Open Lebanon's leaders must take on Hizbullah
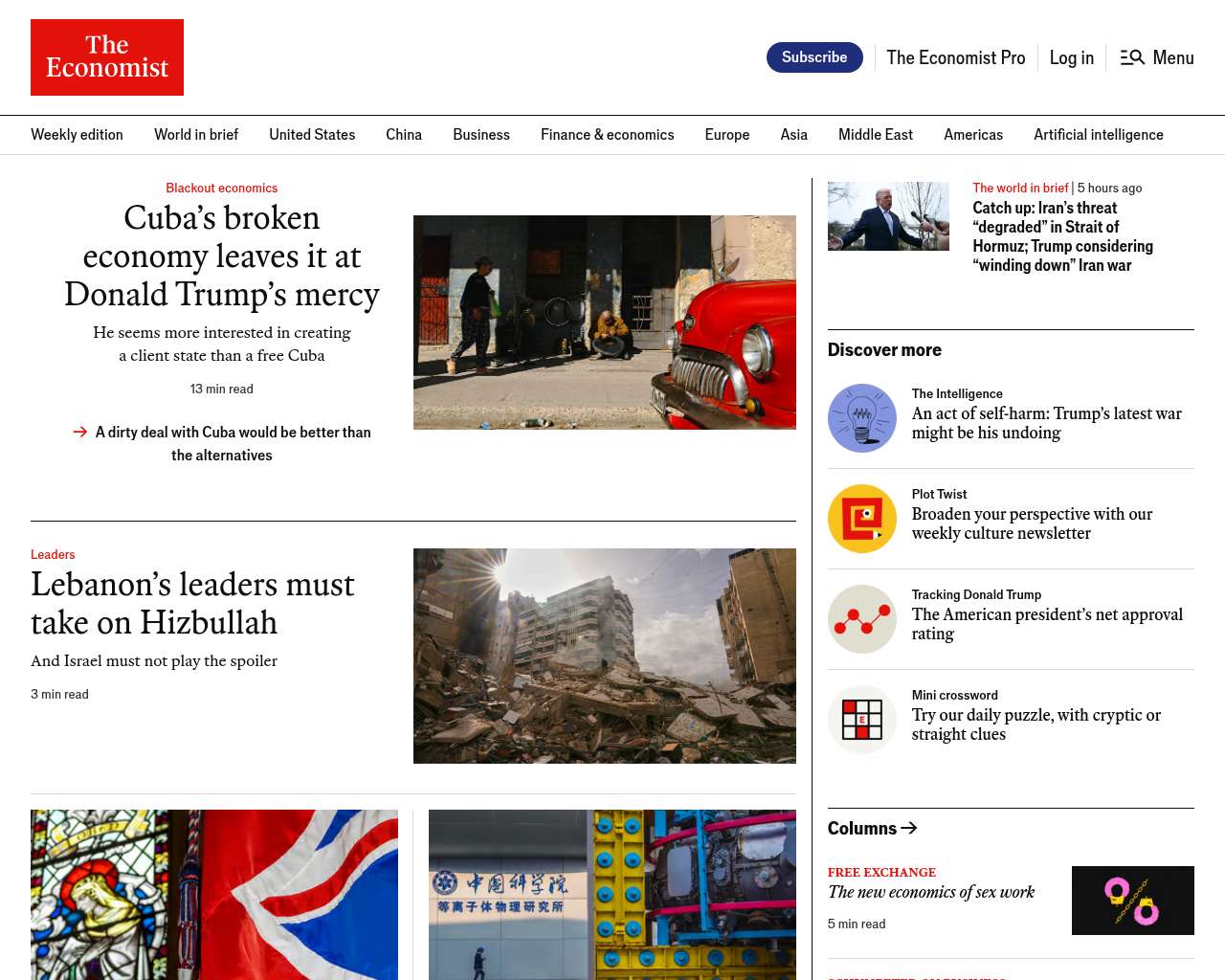Viewport: 1225px width, 980px height. 192,604
